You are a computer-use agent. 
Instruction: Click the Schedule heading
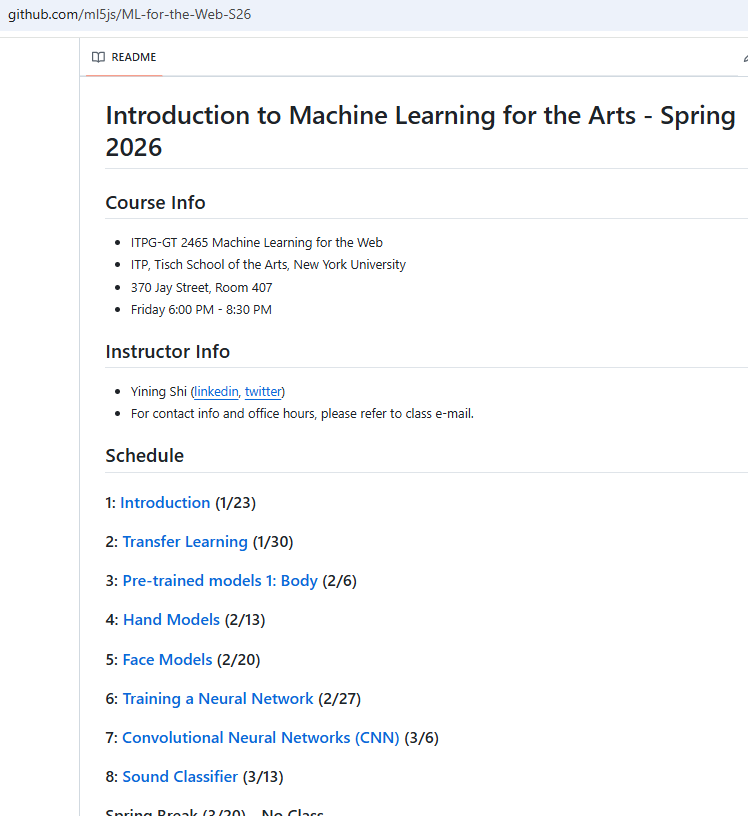(x=144, y=455)
